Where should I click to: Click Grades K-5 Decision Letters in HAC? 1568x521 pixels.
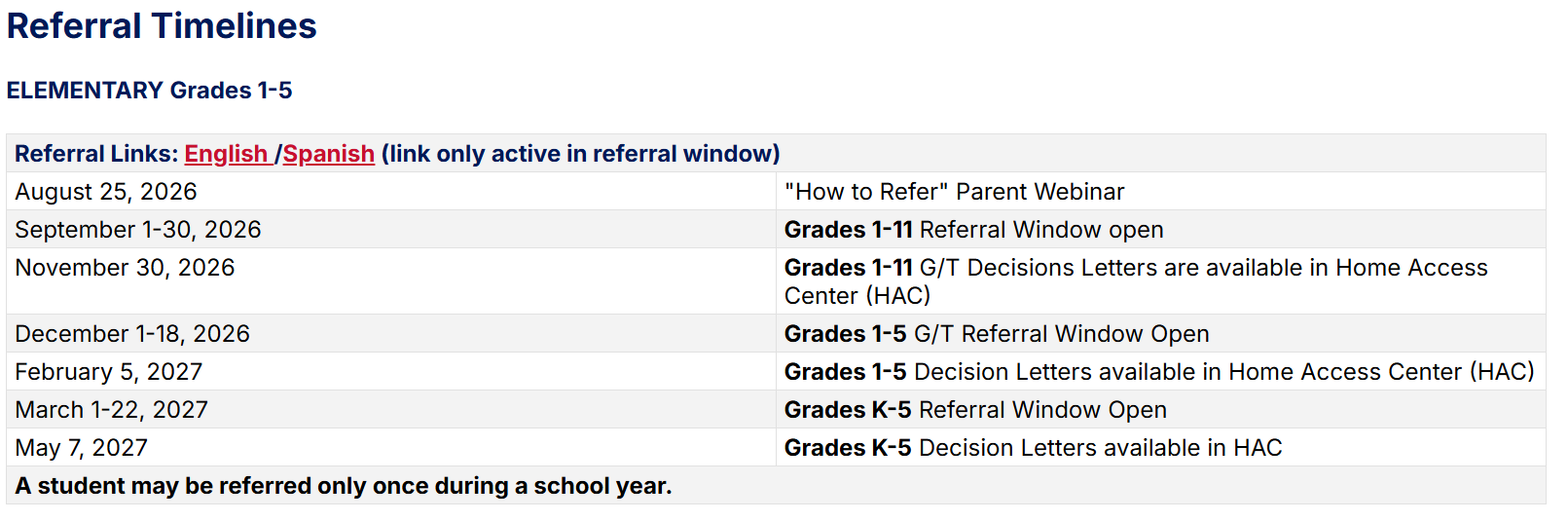1033,448
